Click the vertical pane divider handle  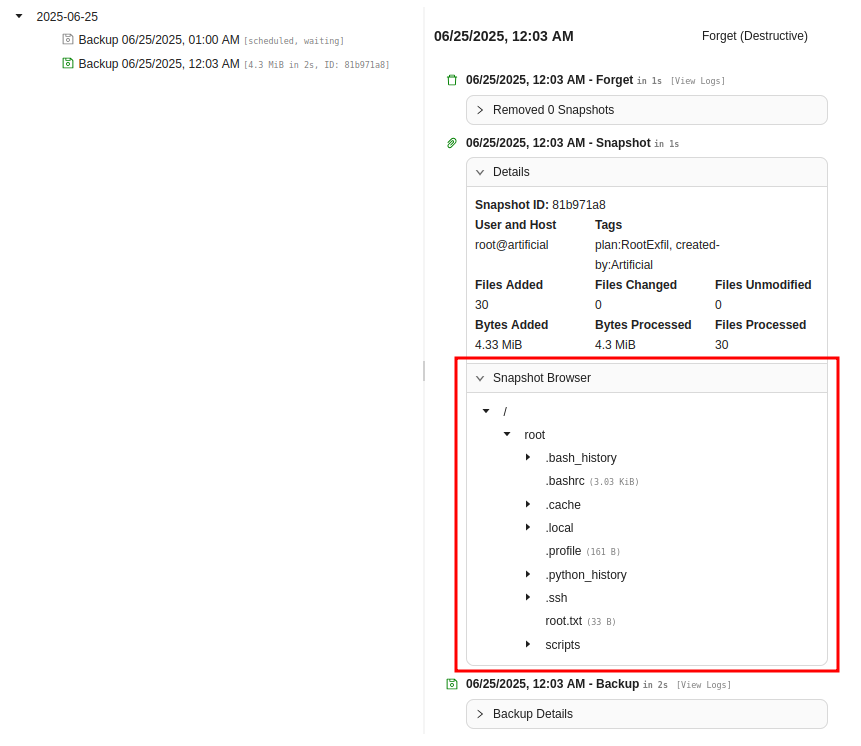(424, 371)
